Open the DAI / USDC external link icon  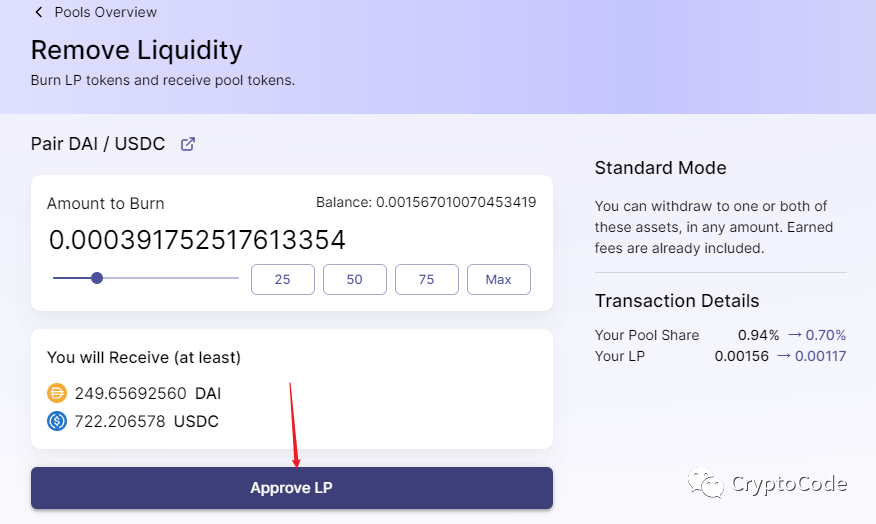coord(188,144)
